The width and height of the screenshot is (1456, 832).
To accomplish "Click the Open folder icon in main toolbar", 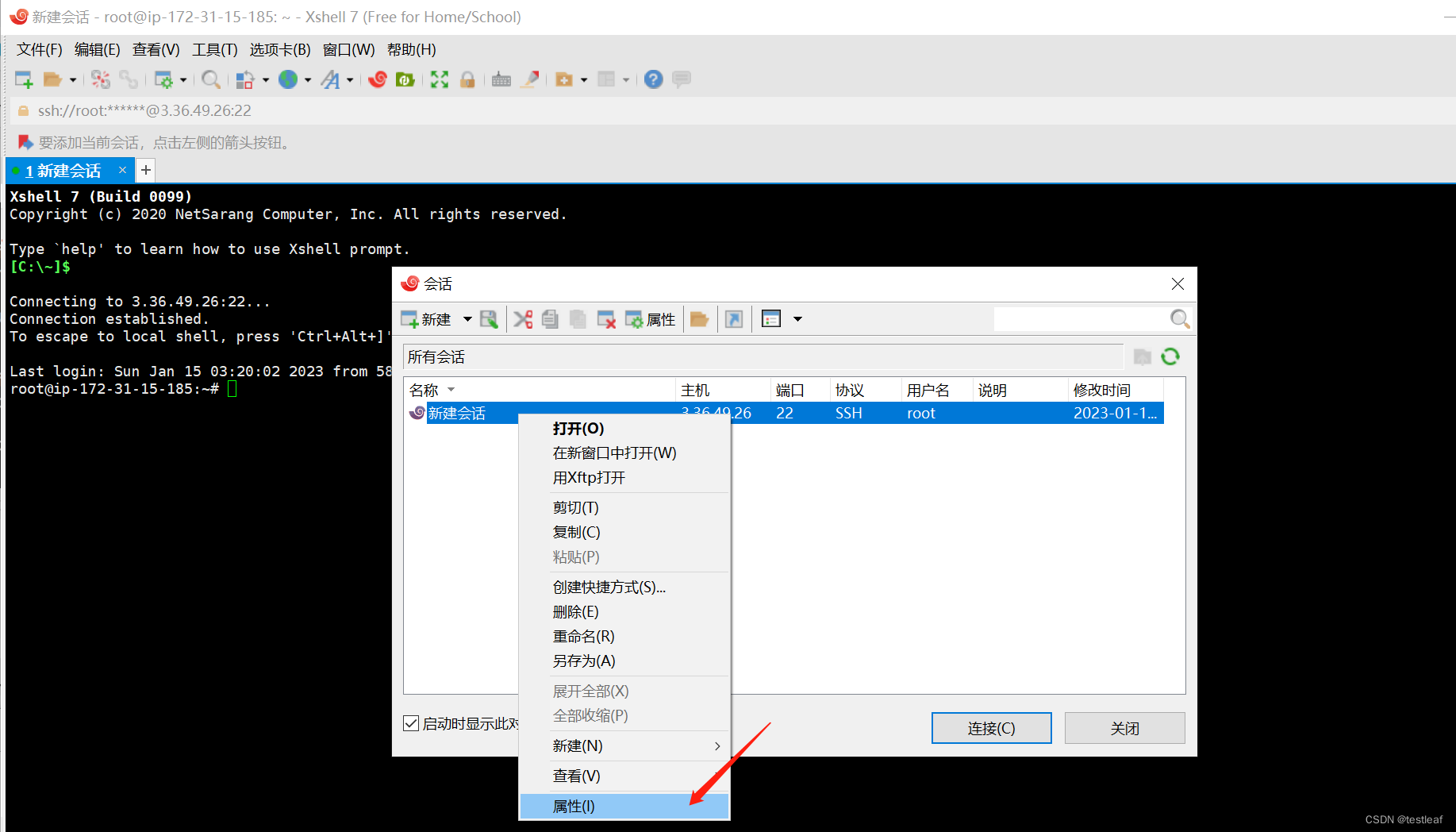I will [52, 79].
